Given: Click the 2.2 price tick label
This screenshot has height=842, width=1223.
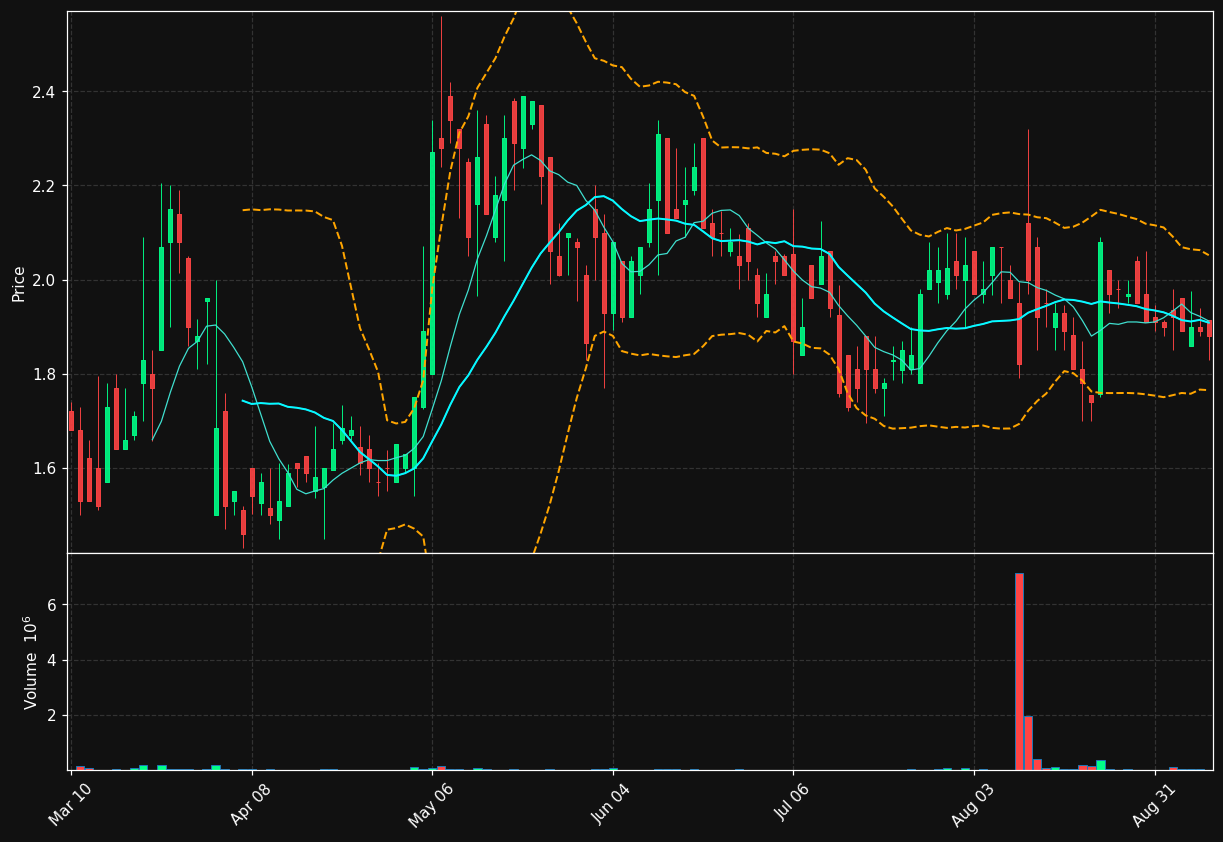Looking at the screenshot, I should [x=45, y=186].
